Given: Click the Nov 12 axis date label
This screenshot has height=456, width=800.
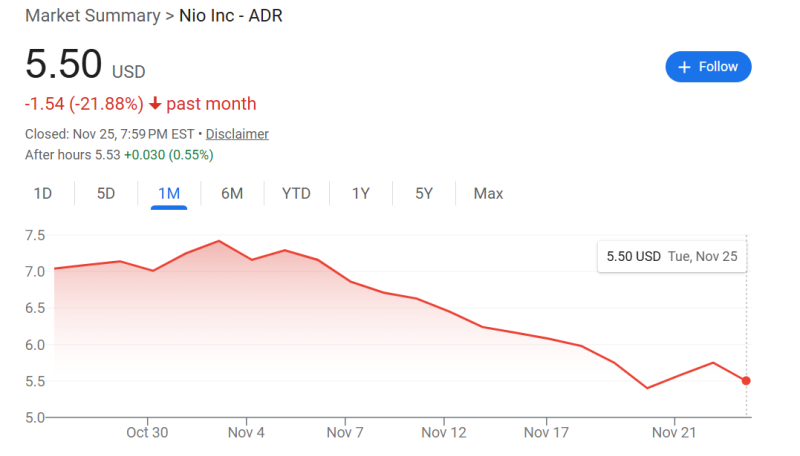Looking at the screenshot, I should [444, 433].
